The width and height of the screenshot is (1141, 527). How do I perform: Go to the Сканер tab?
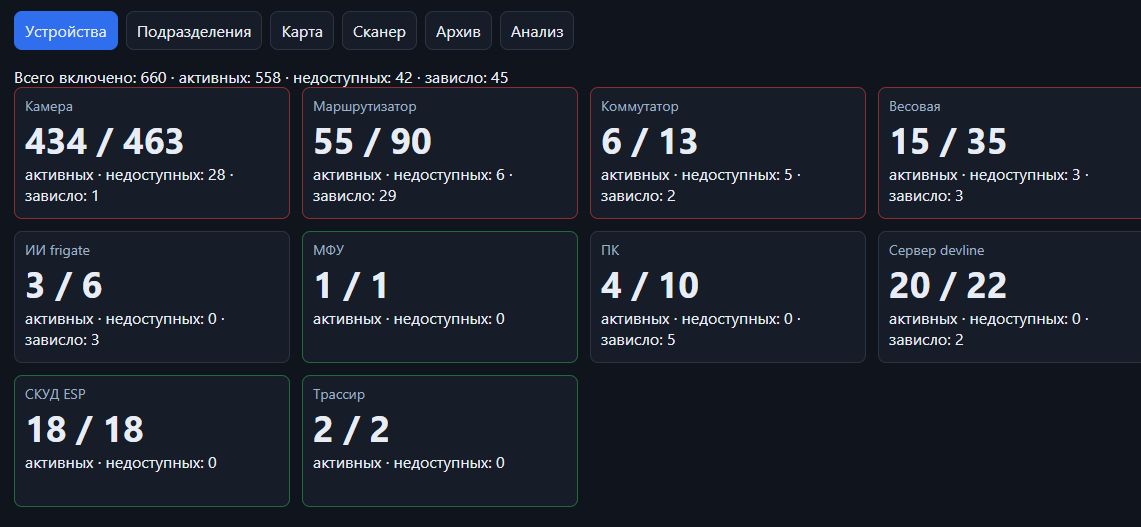pos(379,31)
